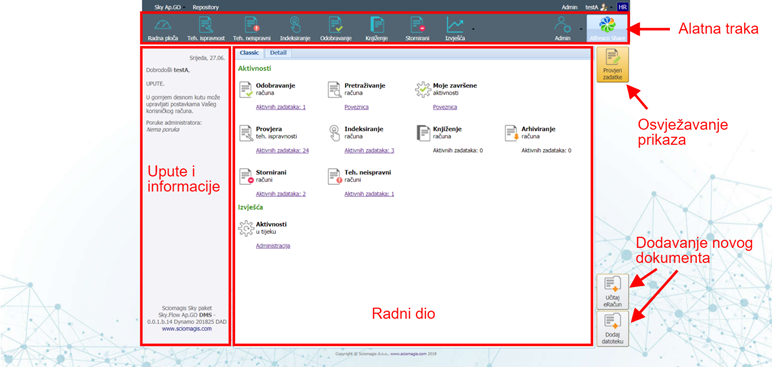Switch language with the HR flag

tap(622, 7)
